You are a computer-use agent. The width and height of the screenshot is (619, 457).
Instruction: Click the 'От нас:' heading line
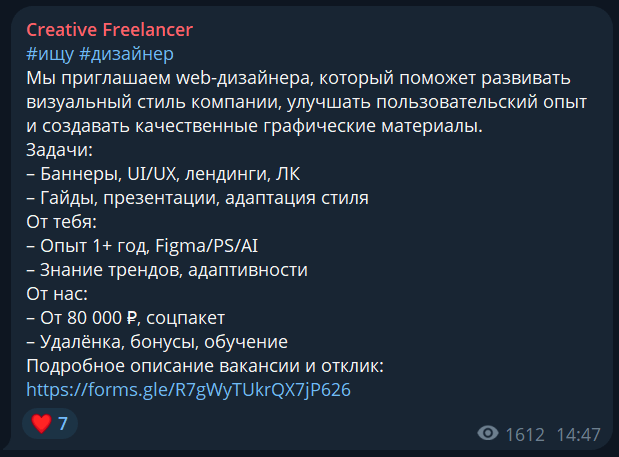[x=57, y=294]
